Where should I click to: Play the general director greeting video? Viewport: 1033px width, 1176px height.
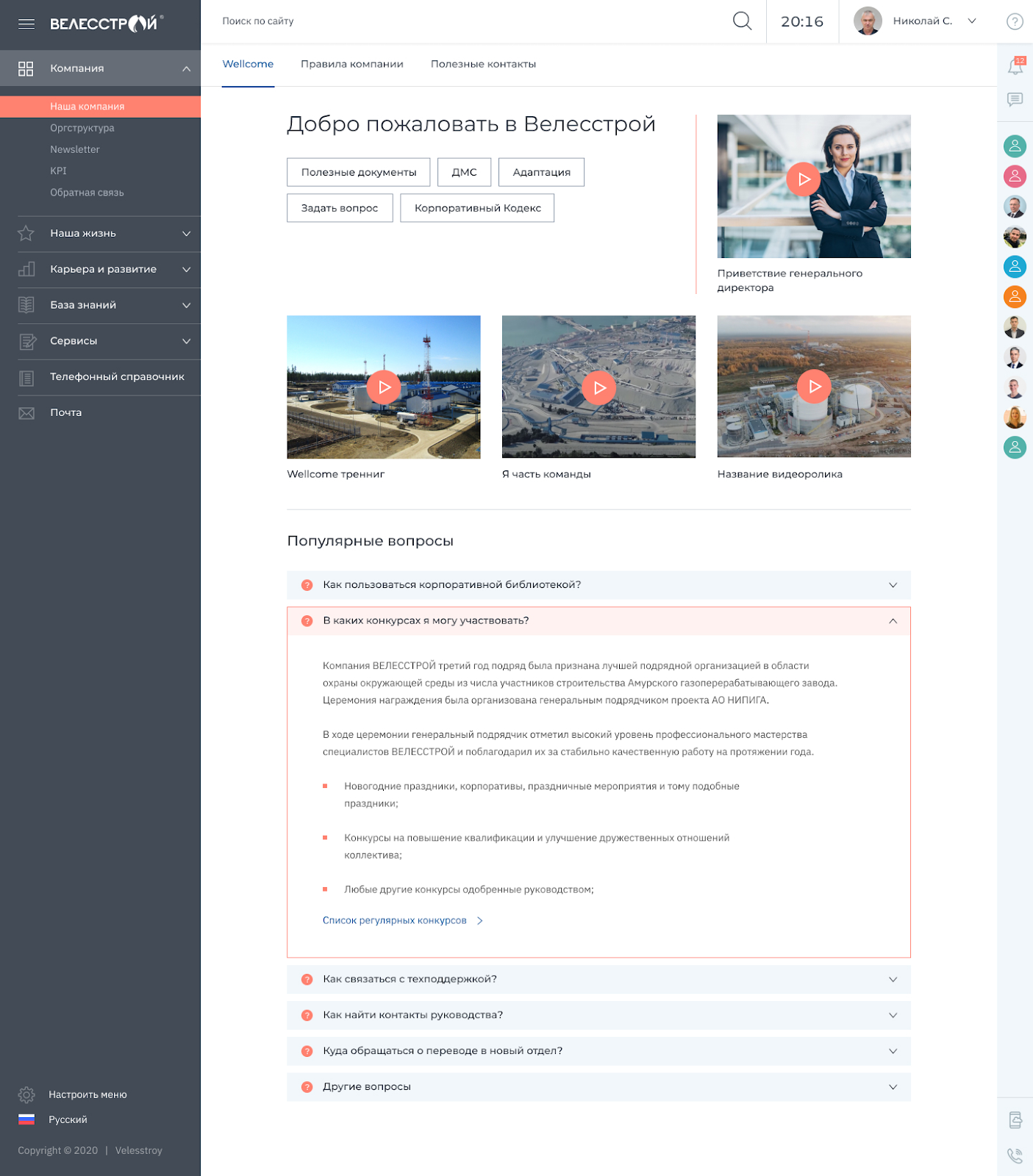pos(803,179)
